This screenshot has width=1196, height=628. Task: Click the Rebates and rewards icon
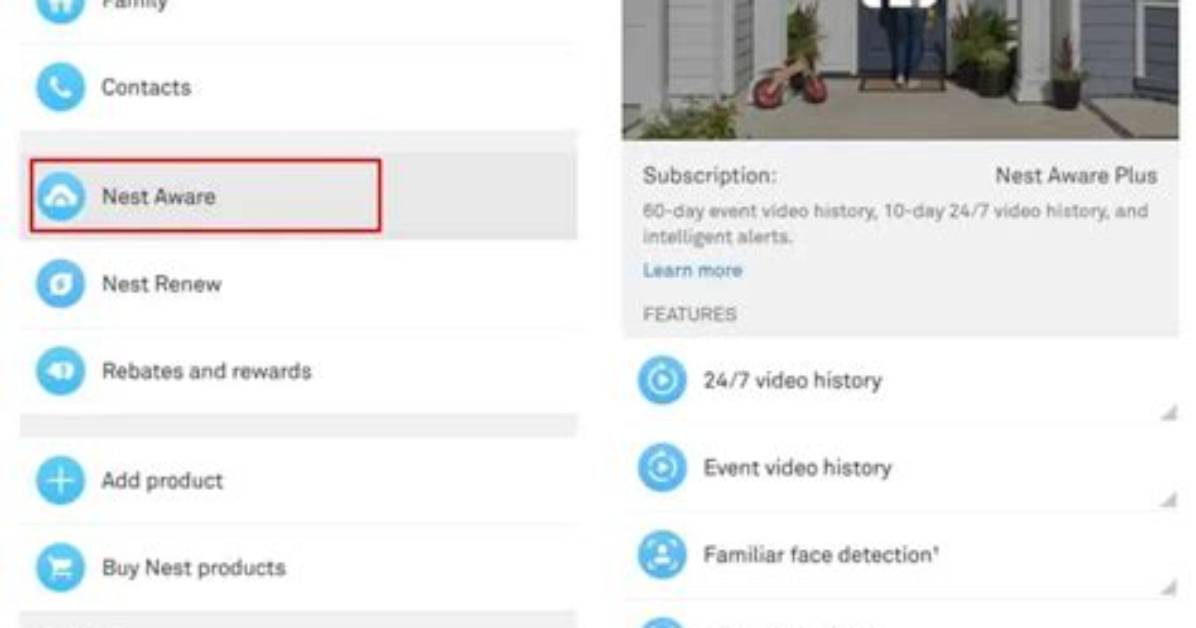[60, 371]
